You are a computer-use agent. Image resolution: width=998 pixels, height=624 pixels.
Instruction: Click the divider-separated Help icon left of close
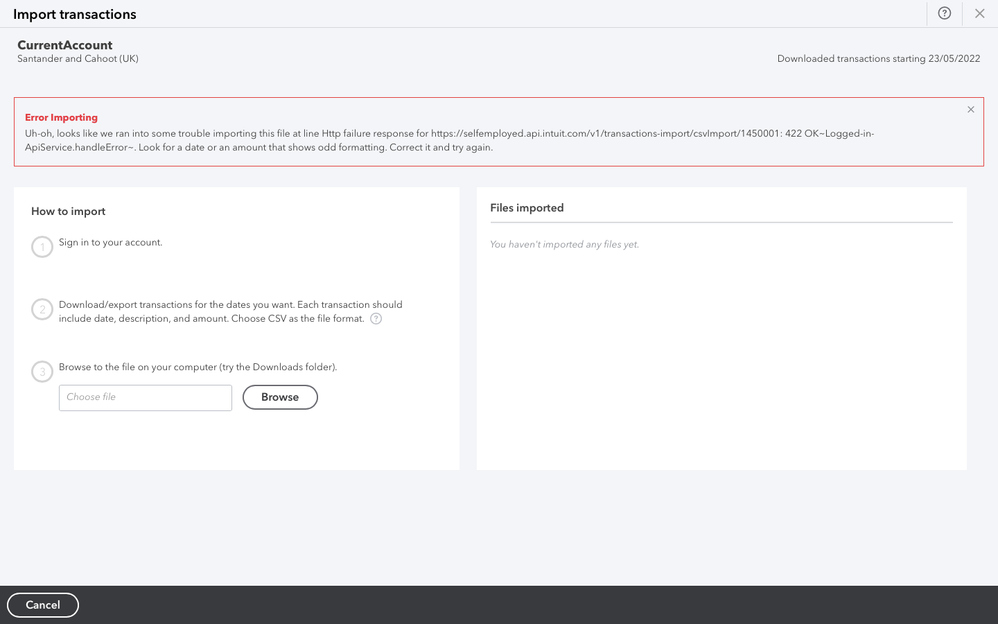[x=944, y=14]
